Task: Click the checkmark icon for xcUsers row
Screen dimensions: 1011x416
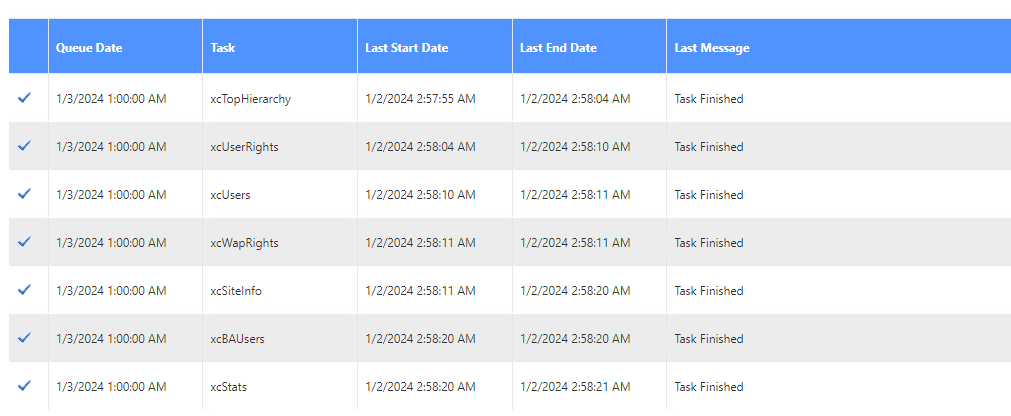Action: tap(25, 194)
